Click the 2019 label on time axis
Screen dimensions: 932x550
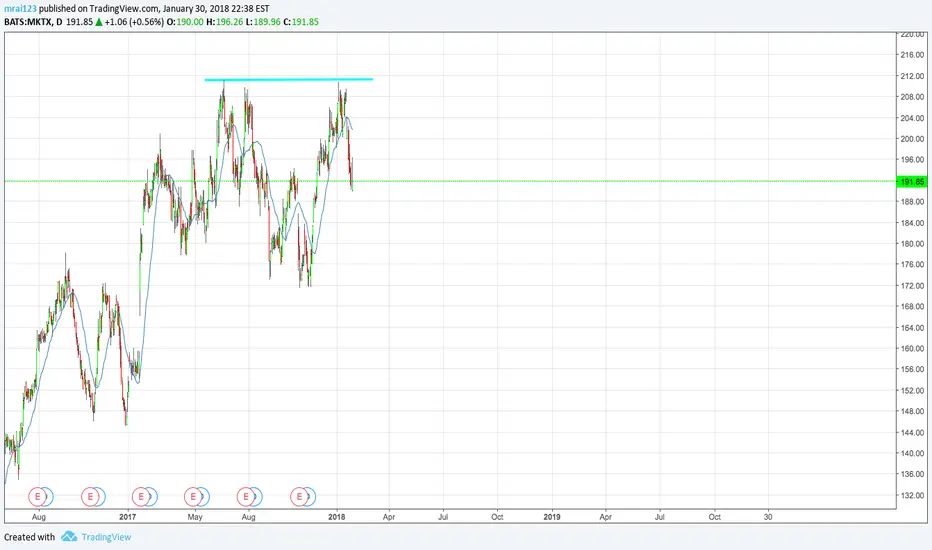[x=552, y=517]
